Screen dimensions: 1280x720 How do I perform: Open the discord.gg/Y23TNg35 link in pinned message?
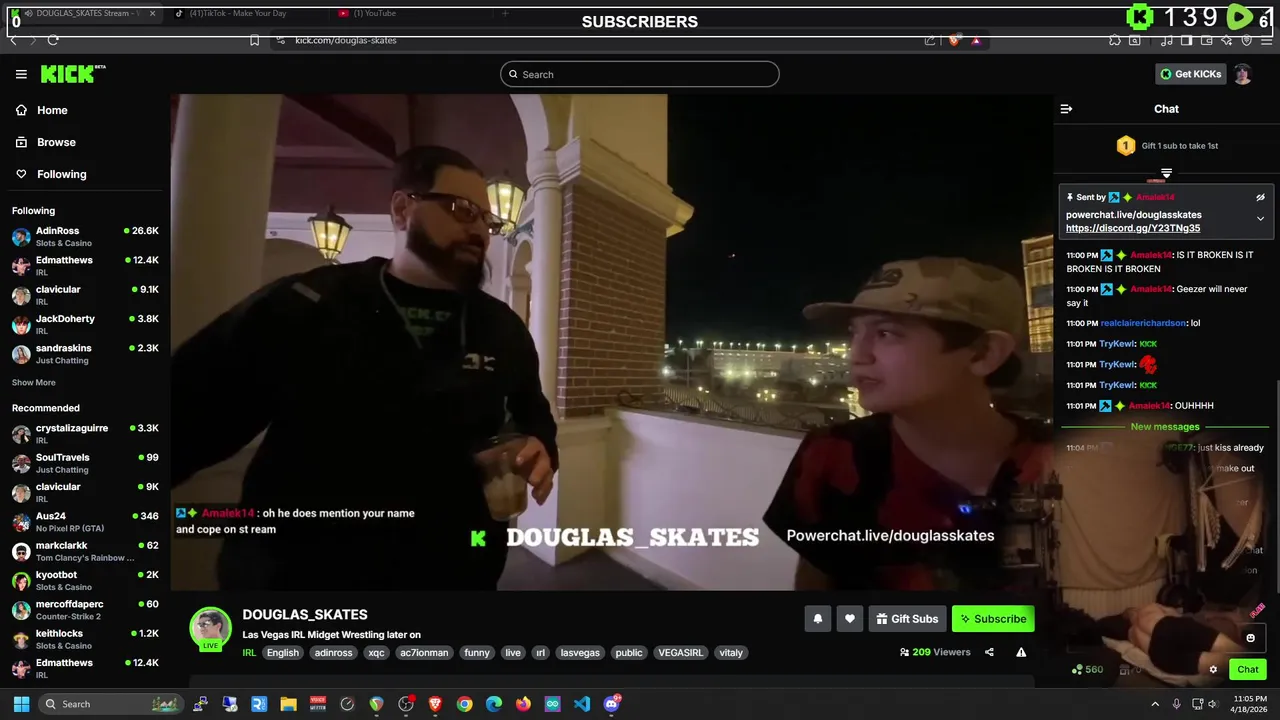pyautogui.click(x=1133, y=228)
